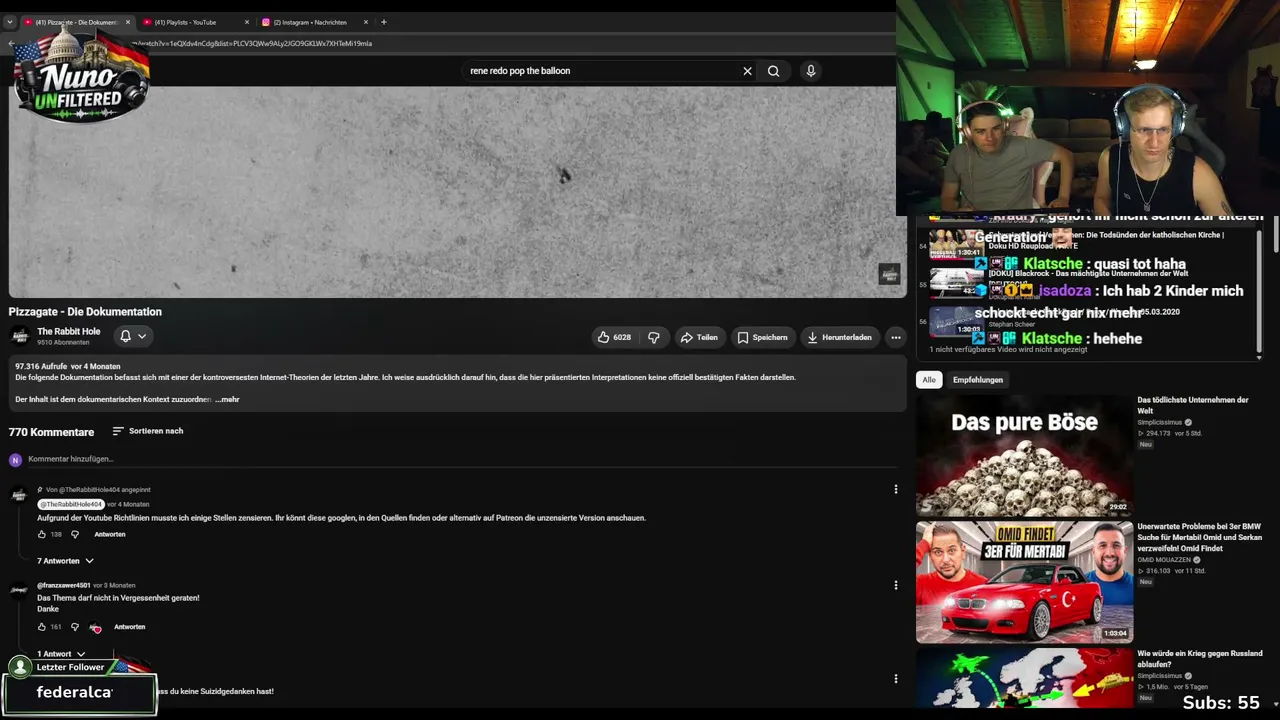Switch to the Instagram Nachrichten tab
1280x720 pixels.
click(x=315, y=22)
